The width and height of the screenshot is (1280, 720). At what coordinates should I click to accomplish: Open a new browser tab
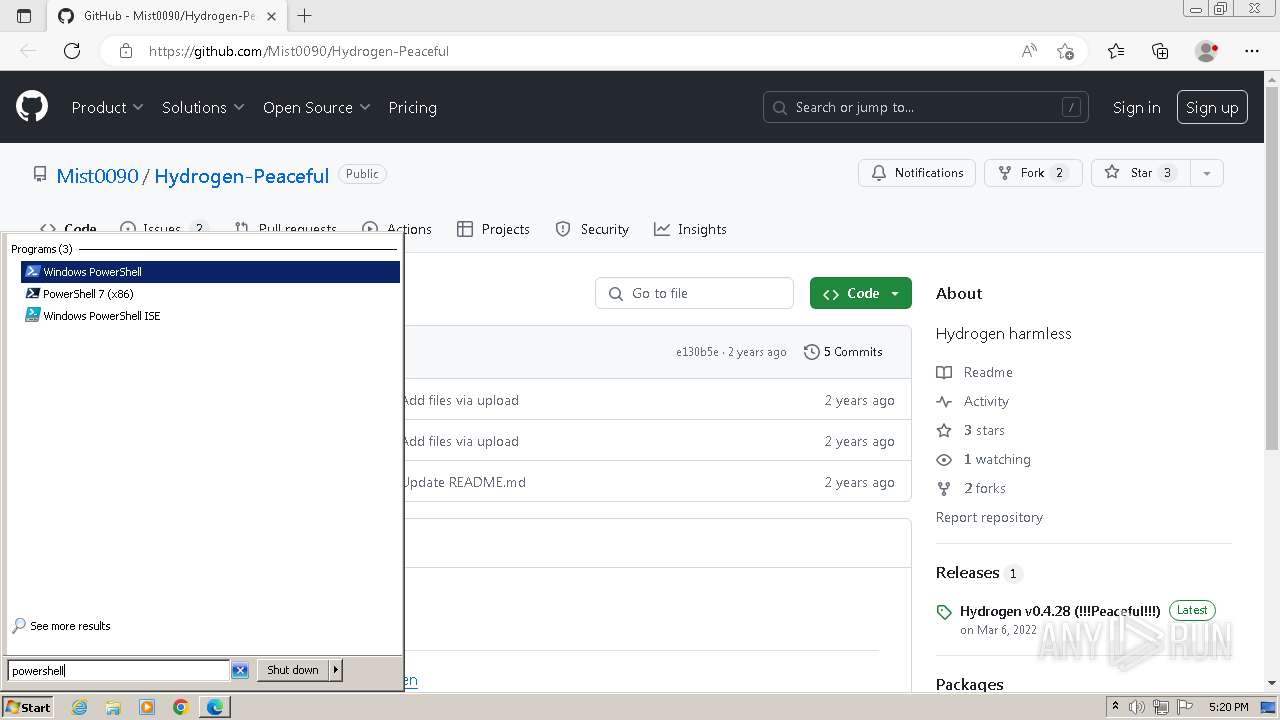[x=305, y=16]
